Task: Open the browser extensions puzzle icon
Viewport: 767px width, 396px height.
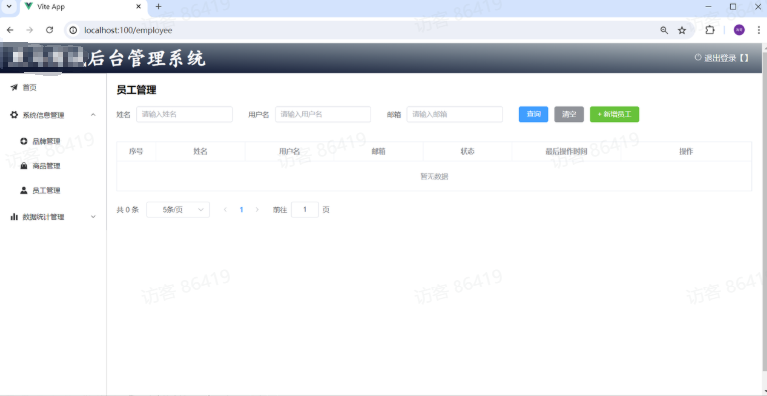Action: point(710,30)
